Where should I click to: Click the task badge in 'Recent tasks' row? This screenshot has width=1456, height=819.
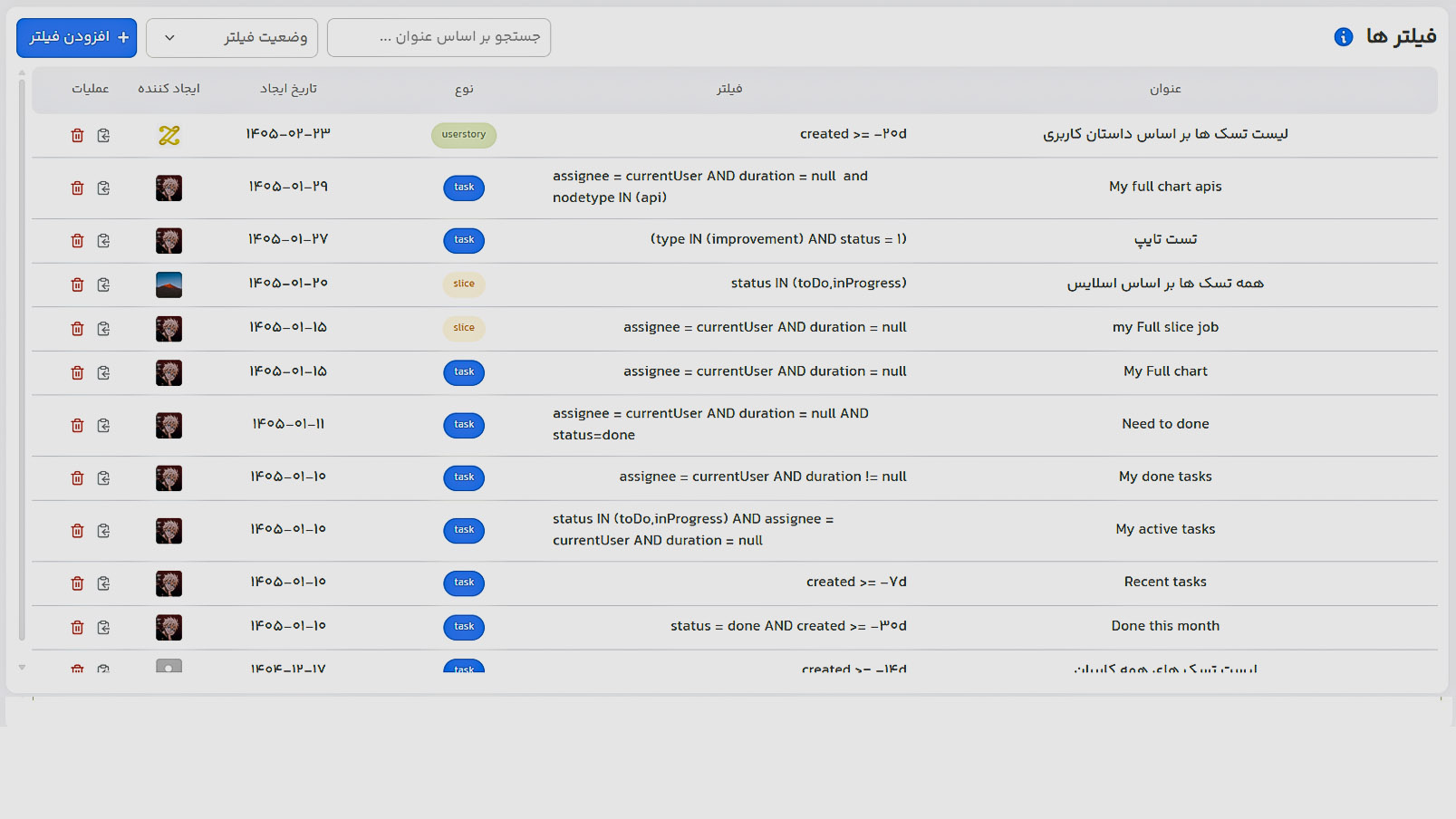click(464, 583)
